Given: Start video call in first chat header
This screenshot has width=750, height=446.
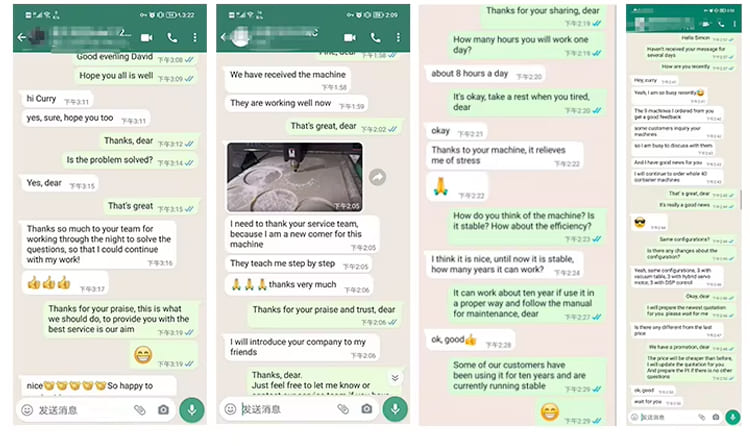Looking at the screenshot, I should click(x=147, y=37).
